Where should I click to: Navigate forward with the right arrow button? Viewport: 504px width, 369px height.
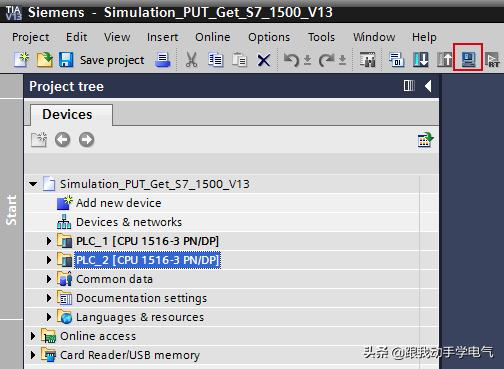[x=87, y=140]
